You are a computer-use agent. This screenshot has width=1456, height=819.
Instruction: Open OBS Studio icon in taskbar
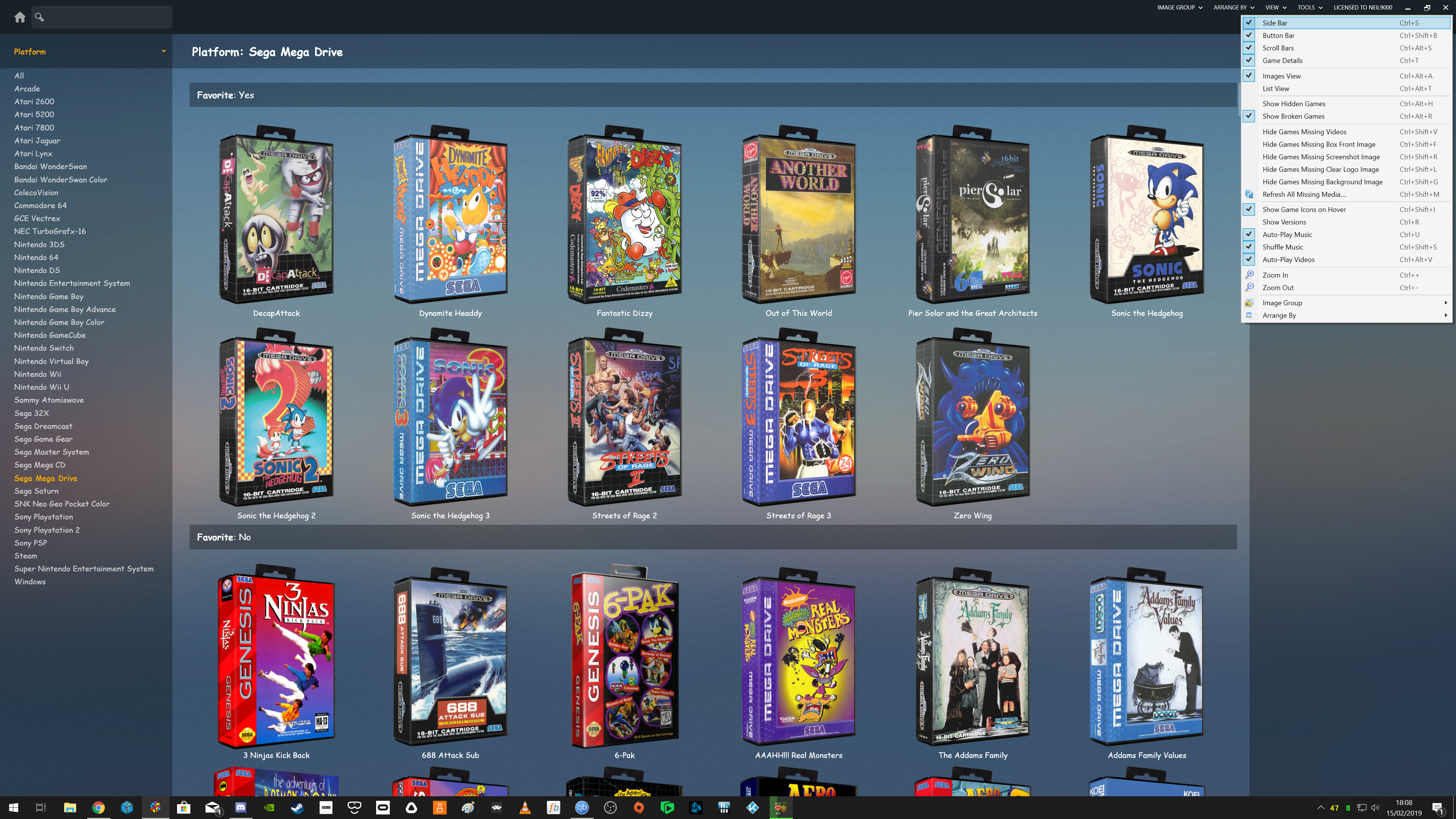pos(610,808)
